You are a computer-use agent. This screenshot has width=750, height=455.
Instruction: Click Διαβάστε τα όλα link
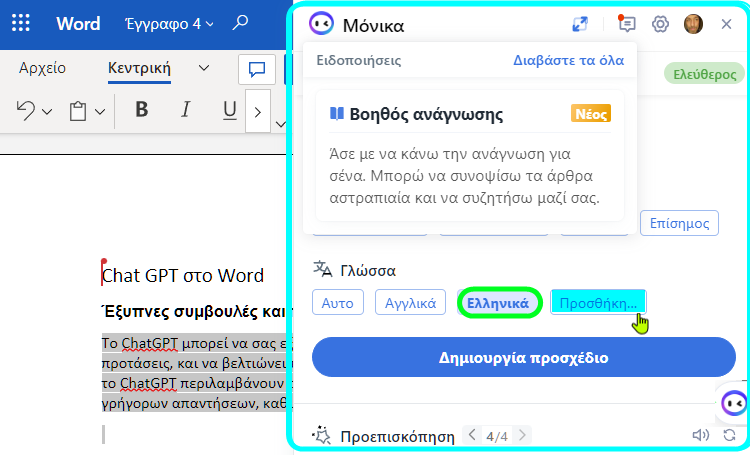[x=569, y=61]
